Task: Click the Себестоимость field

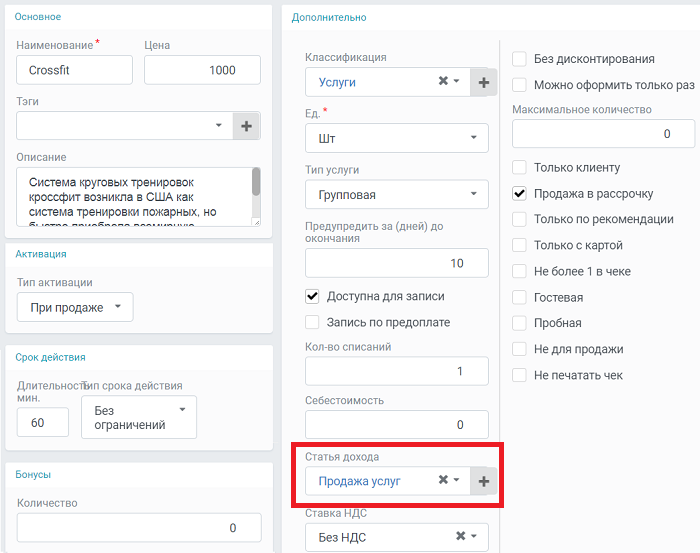Action: click(x=397, y=424)
